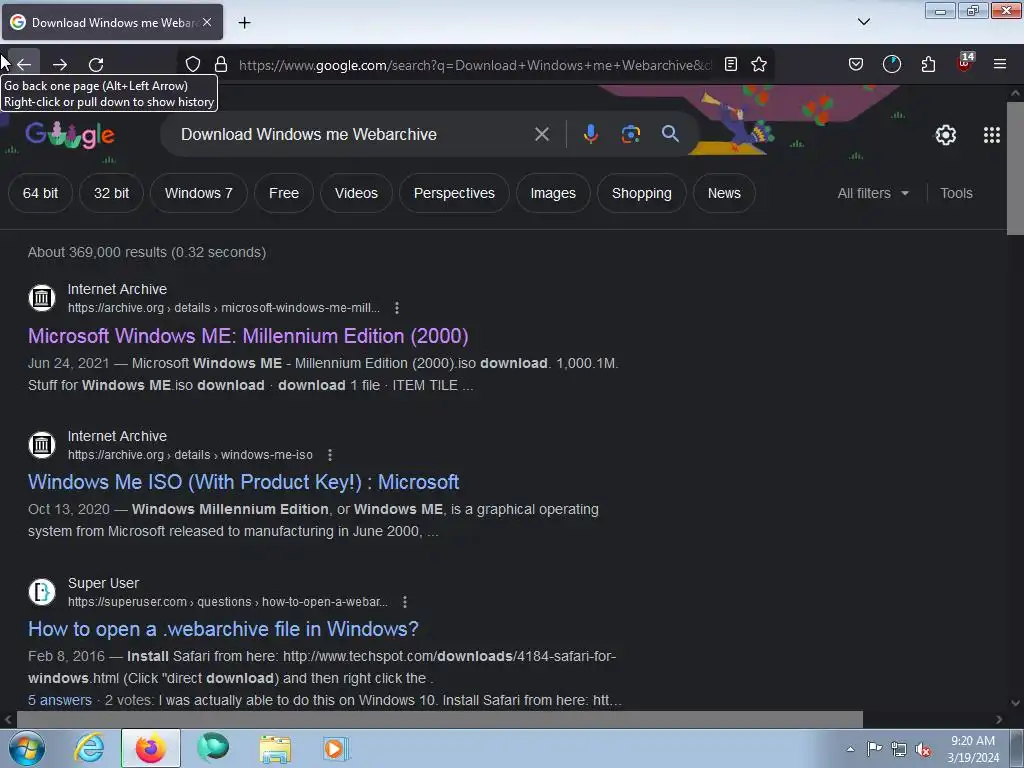Switch to Shopping results
The height and width of the screenshot is (768, 1024).
pyautogui.click(x=641, y=193)
